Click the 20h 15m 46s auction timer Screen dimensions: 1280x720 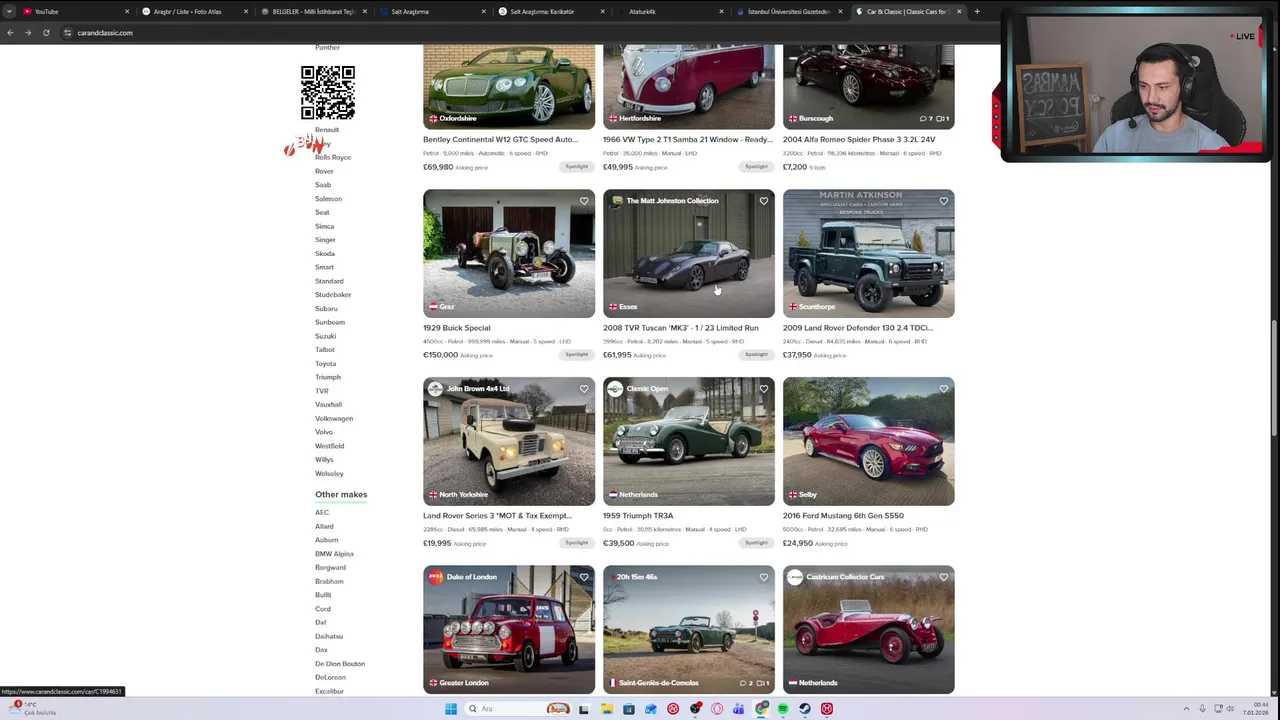click(x=637, y=577)
